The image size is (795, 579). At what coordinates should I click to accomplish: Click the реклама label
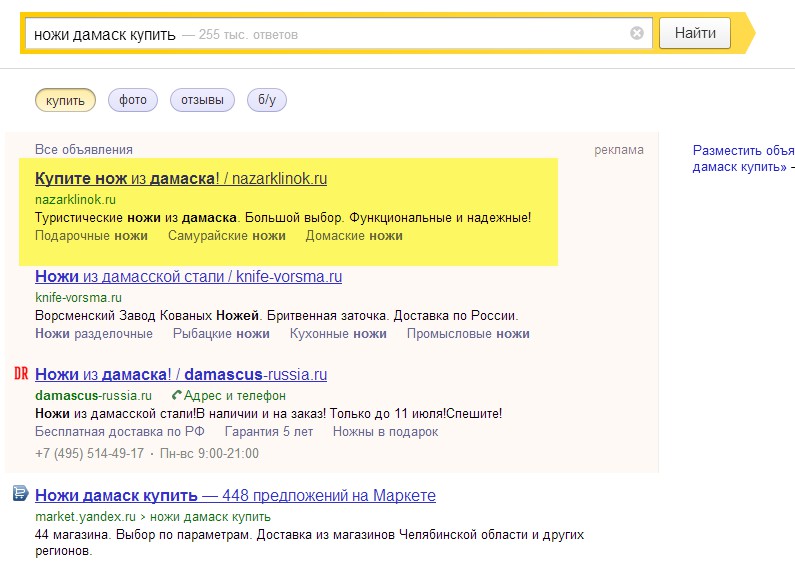619,150
